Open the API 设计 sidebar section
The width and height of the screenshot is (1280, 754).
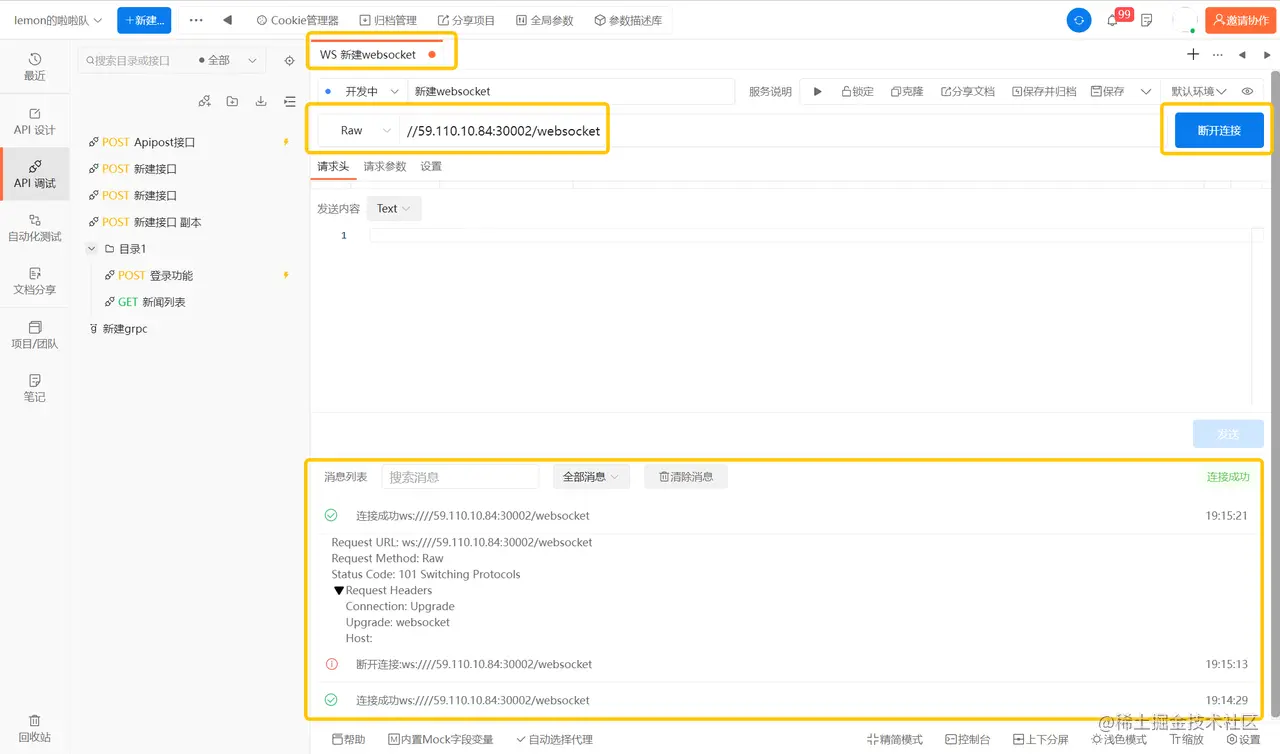coord(35,121)
